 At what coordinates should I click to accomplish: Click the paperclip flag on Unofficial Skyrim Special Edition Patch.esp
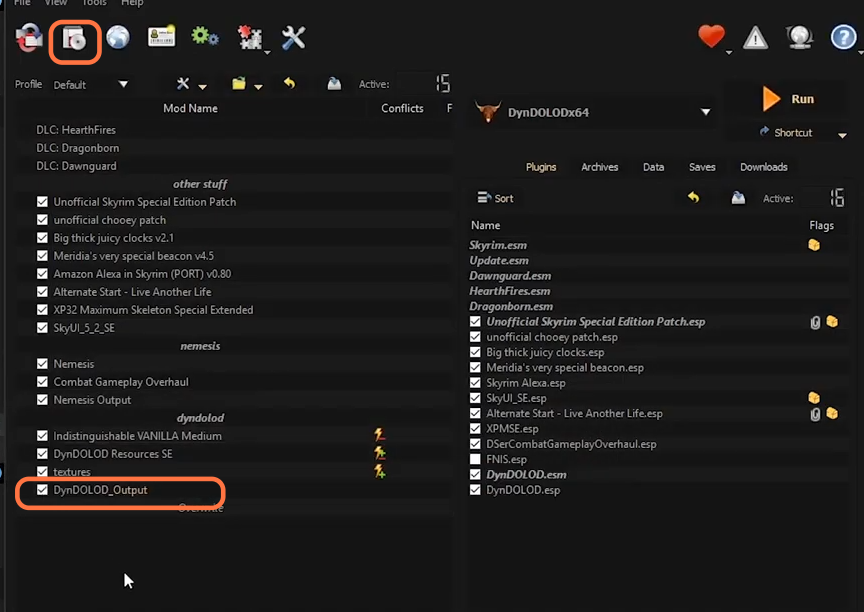pos(816,322)
